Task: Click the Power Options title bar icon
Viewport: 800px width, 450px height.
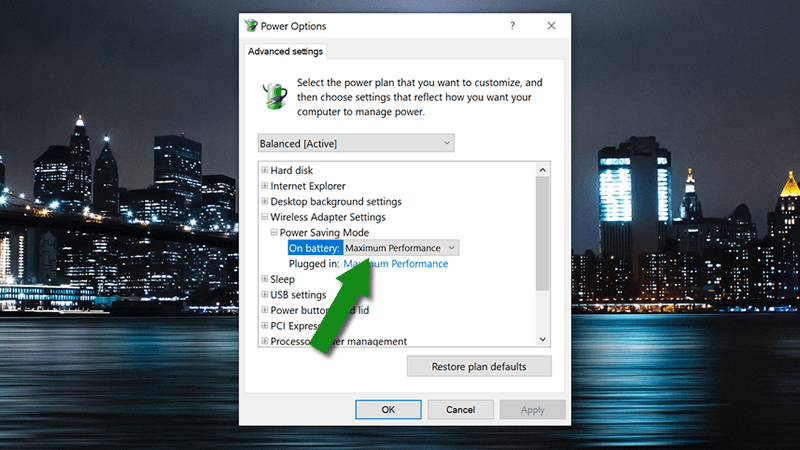Action: tap(251, 26)
